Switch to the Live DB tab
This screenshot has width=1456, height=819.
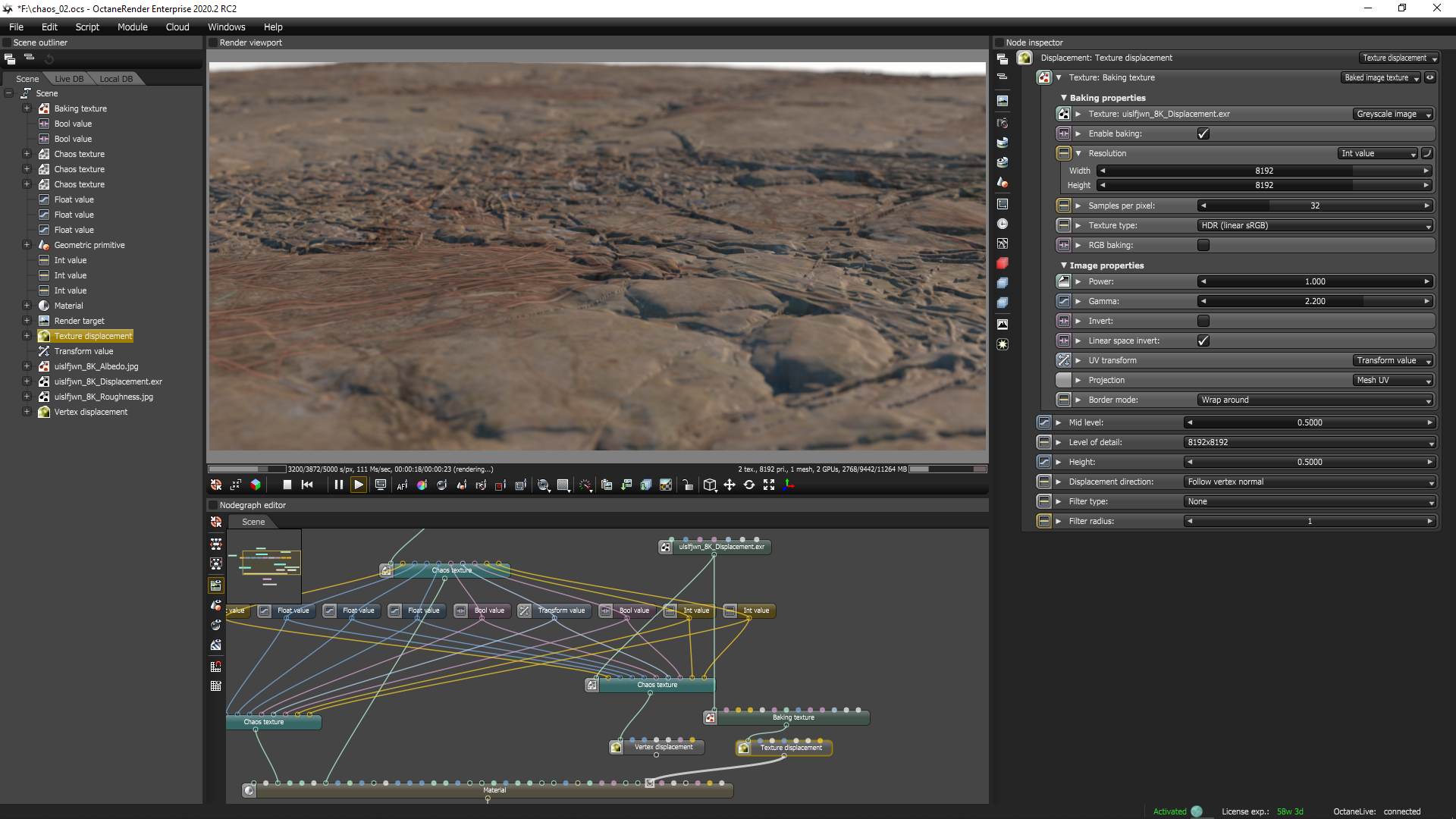coord(69,79)
